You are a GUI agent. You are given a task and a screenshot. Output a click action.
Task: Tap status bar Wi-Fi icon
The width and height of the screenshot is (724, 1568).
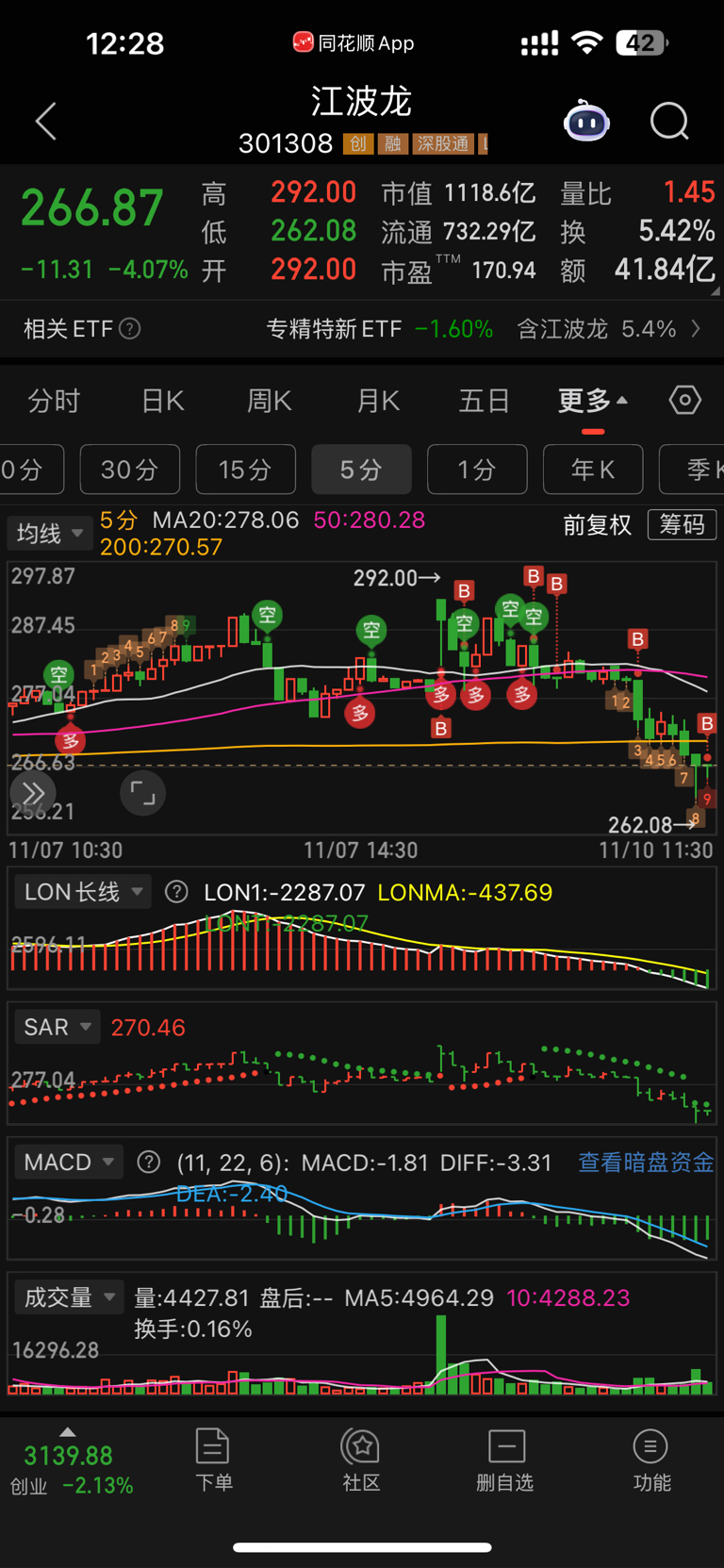(587, 42)
